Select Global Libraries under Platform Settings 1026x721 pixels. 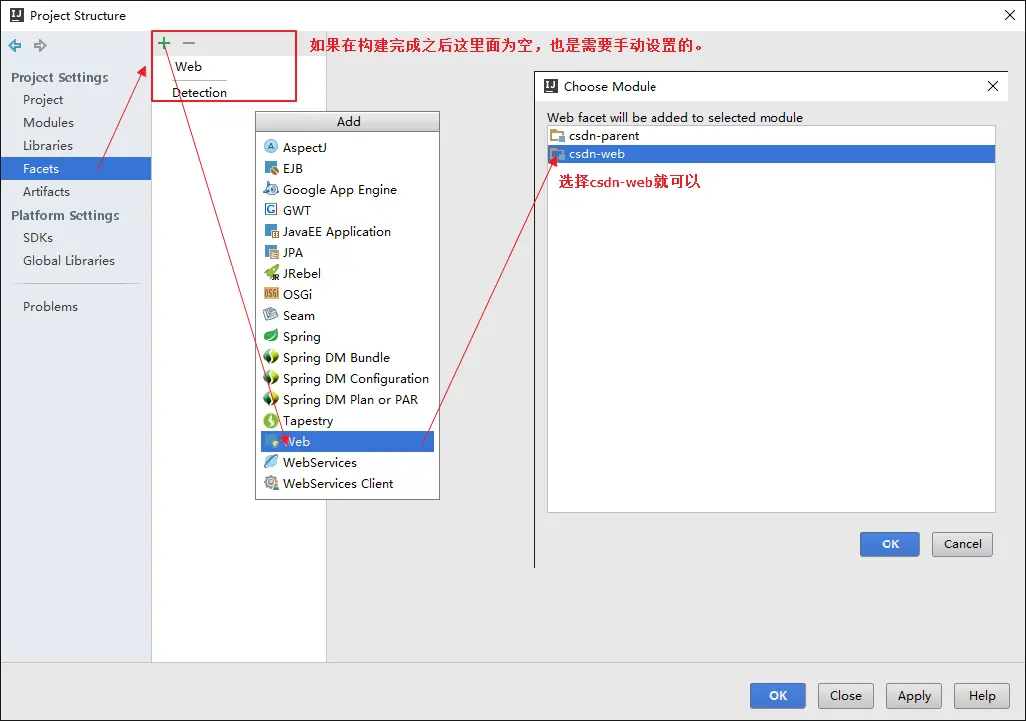pyautogui.click(x=69, y=260)
